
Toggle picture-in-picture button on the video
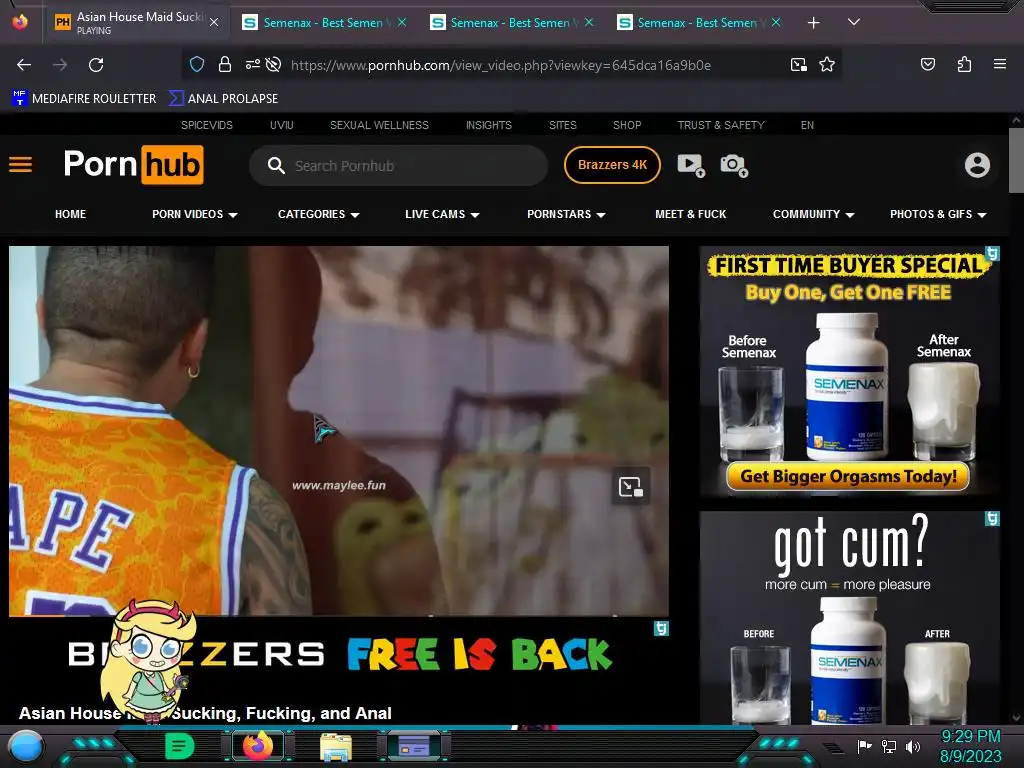point(630,487)
